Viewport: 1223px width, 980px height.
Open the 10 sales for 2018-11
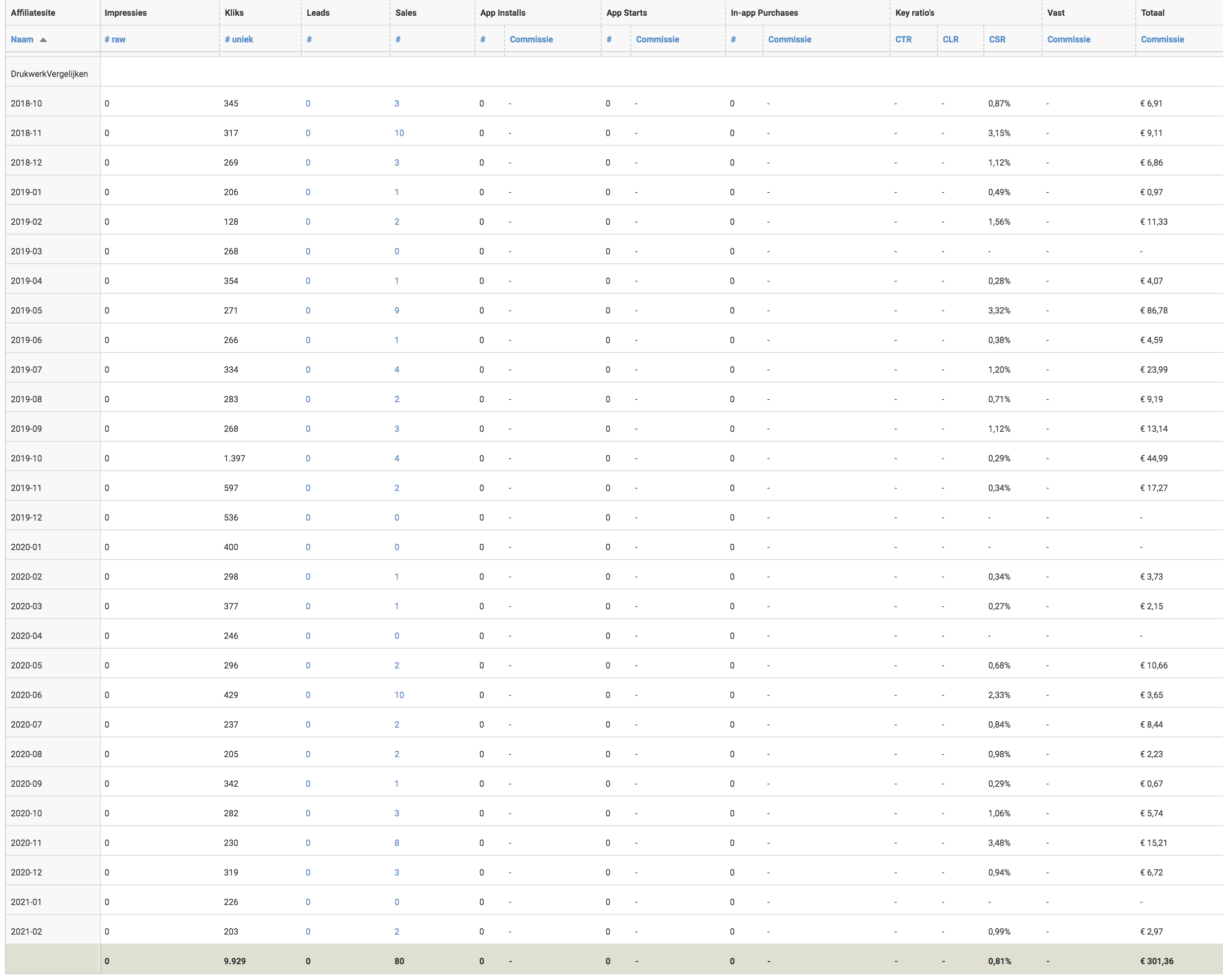(x=399, y=133)
